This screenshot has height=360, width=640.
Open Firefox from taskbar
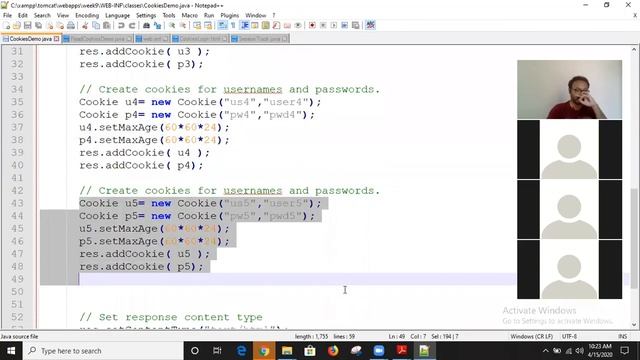coord(333,351)
